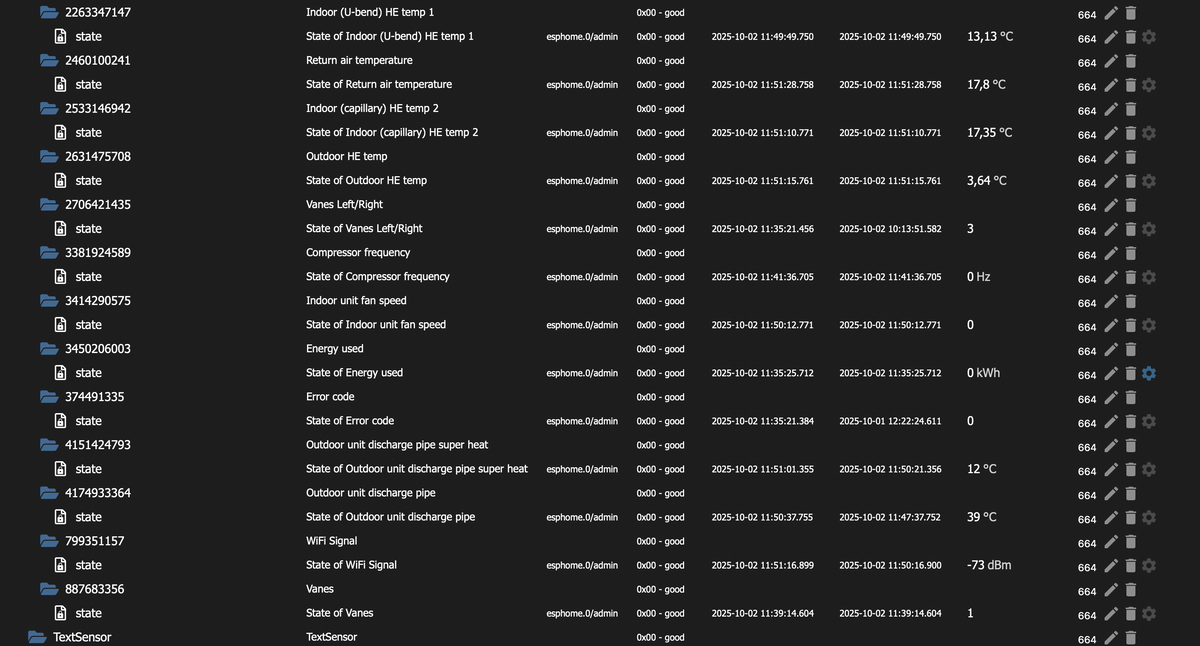Select the state item under 3381924589

point(88,277)
